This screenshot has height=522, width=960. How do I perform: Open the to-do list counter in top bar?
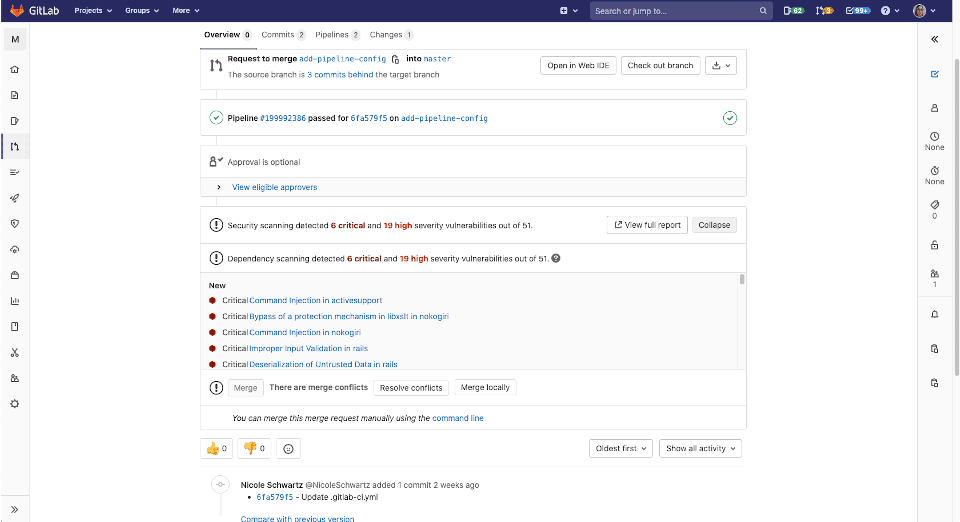click(857, 10)
